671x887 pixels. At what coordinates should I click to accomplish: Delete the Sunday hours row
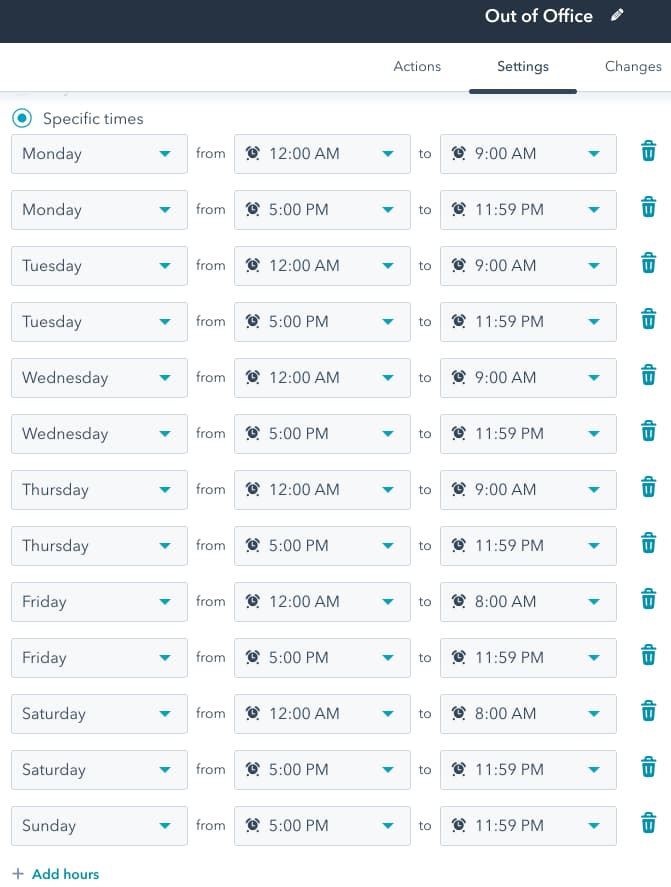click(x=648, y=823)
